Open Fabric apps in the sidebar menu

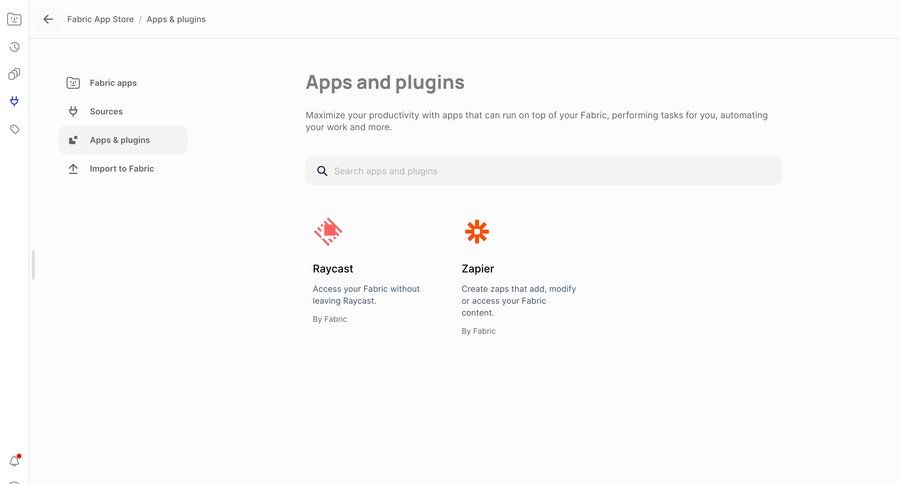coord(113,83)
